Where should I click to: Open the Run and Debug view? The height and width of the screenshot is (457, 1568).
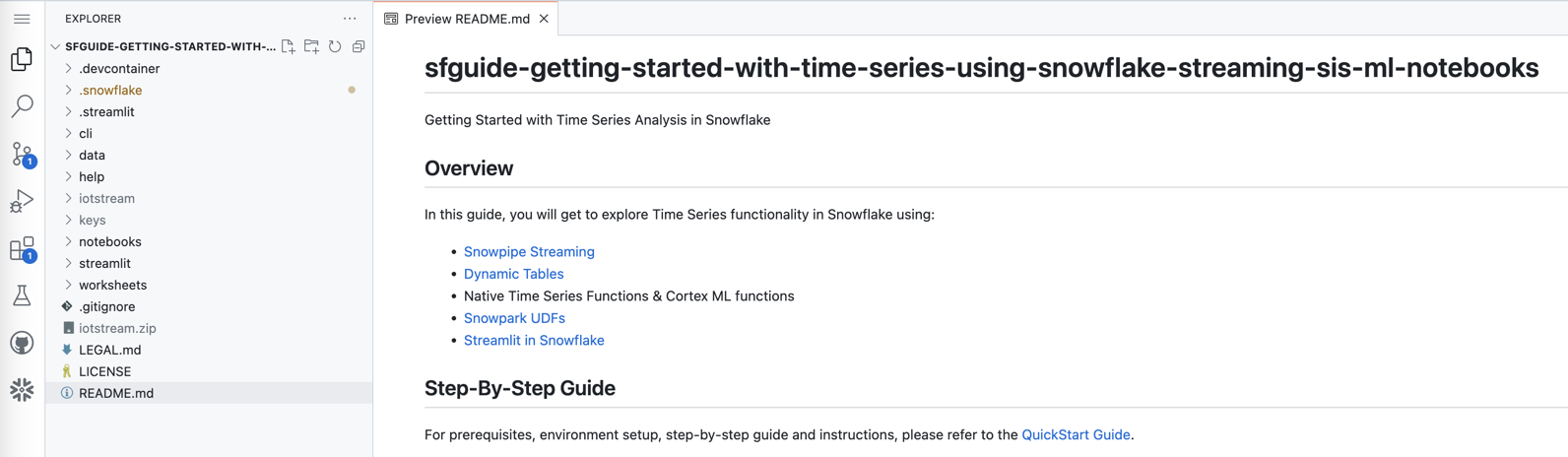[x=22, y=201]
